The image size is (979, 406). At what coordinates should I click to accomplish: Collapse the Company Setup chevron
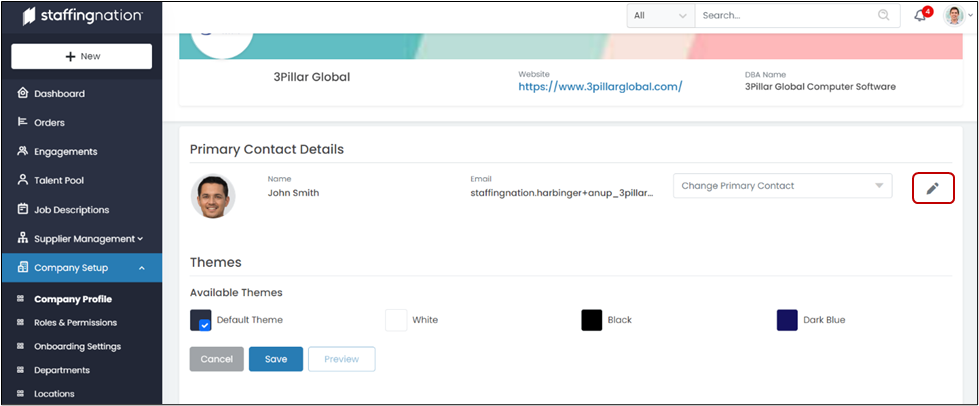(x=142, y=268)
